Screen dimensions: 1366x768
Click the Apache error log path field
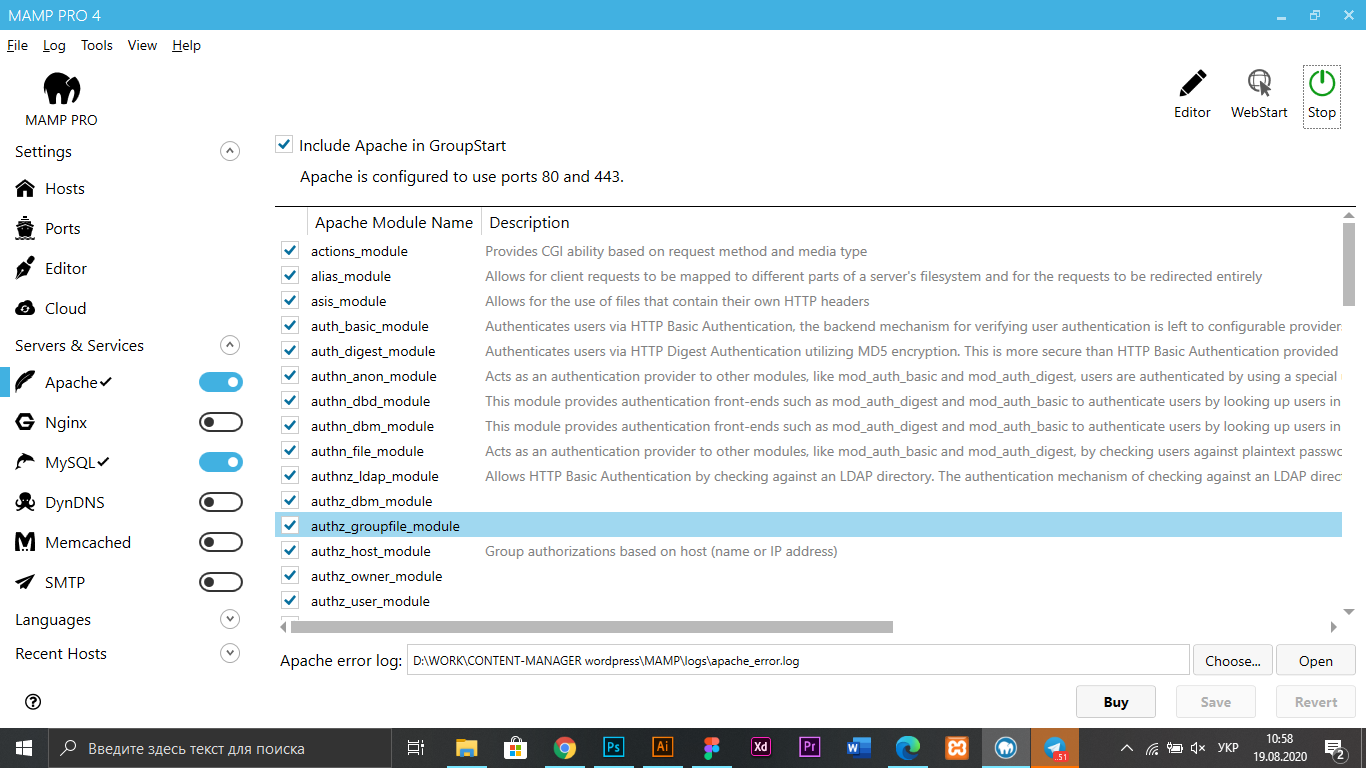coord(798,660)
